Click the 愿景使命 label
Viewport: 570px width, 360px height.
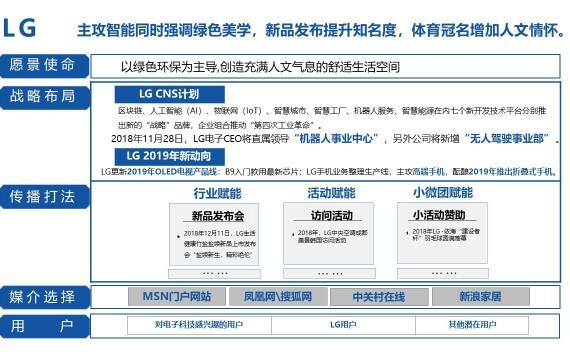pyautogui.click(x=44, y=66)
